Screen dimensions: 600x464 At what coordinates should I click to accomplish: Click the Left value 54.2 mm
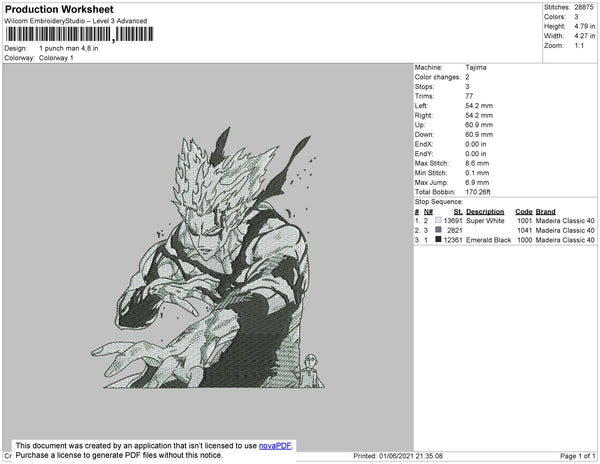click(x=479, y=106)
